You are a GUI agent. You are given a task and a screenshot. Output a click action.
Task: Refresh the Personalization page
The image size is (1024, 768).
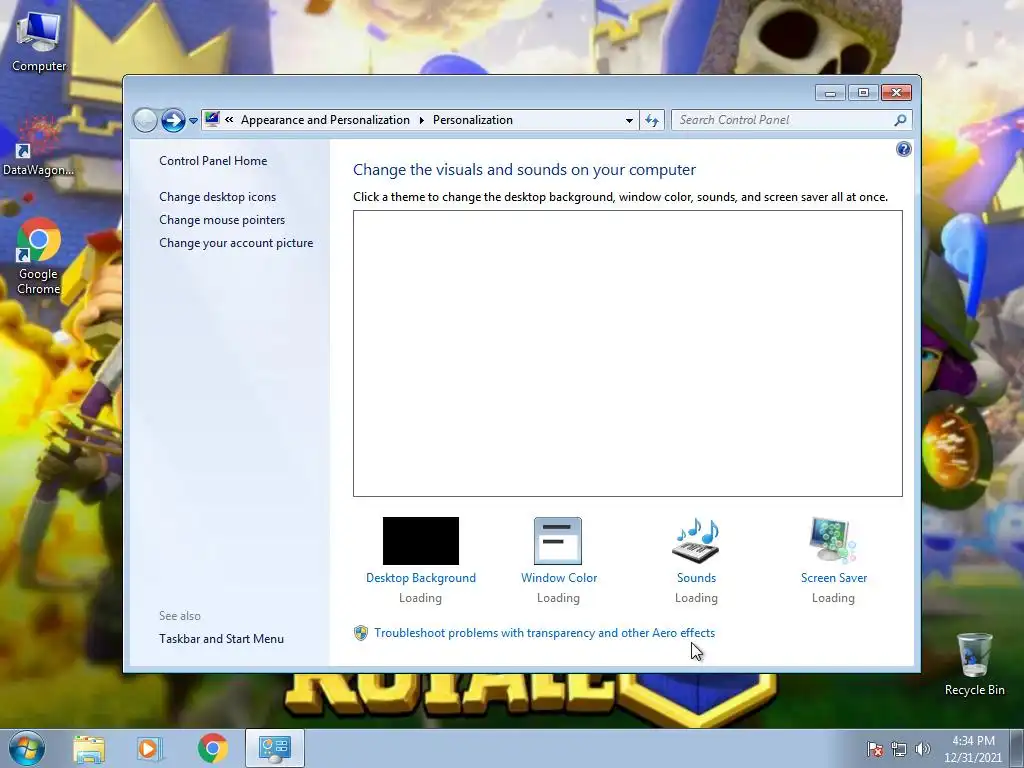pyautogui.click(x=652, y=120)
